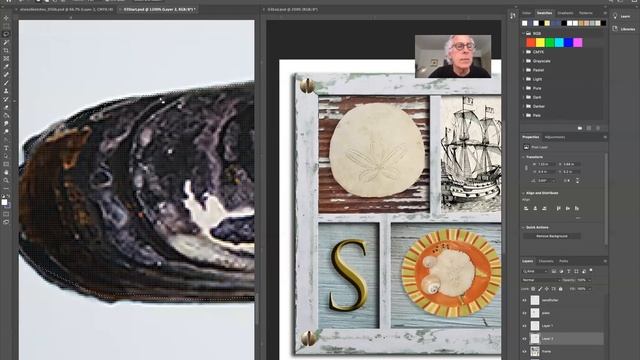The image size is (640, 360).
Task: Click lock all icon in Layers panel
Action: pos(560,289)
